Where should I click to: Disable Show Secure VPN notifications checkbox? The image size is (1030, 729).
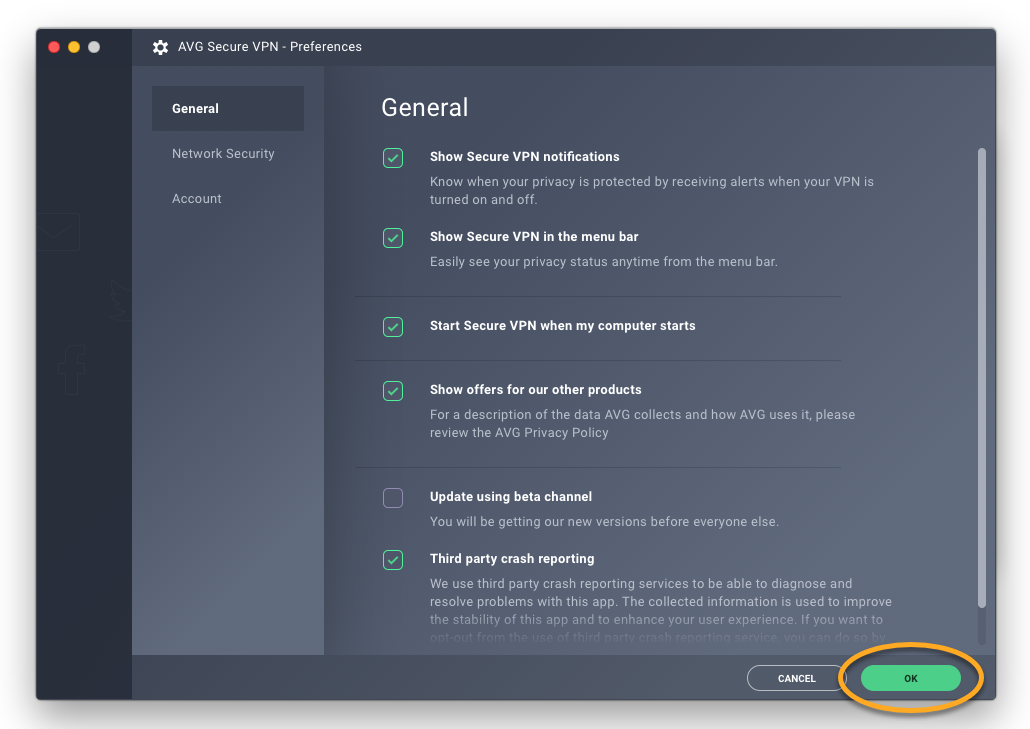393,158
